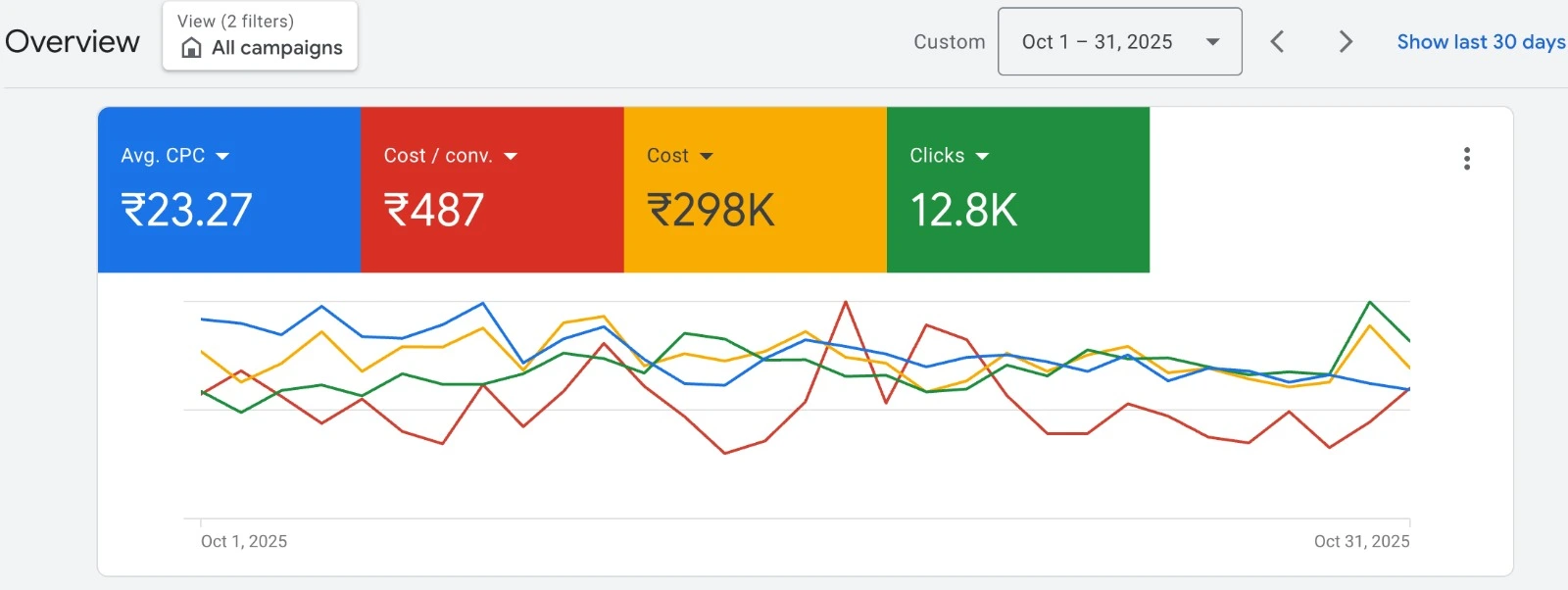The image size is (1568, 590).
Task: Open the Clicks metric dropdown arrow
Action: (982, 157)
